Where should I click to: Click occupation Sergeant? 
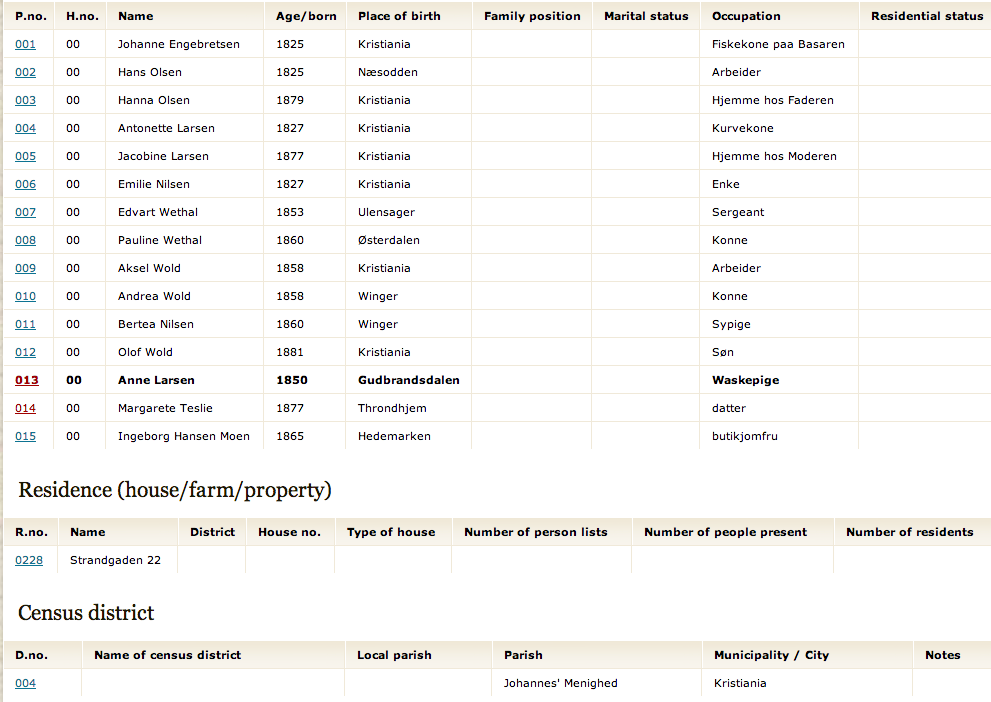pos(738,212)
